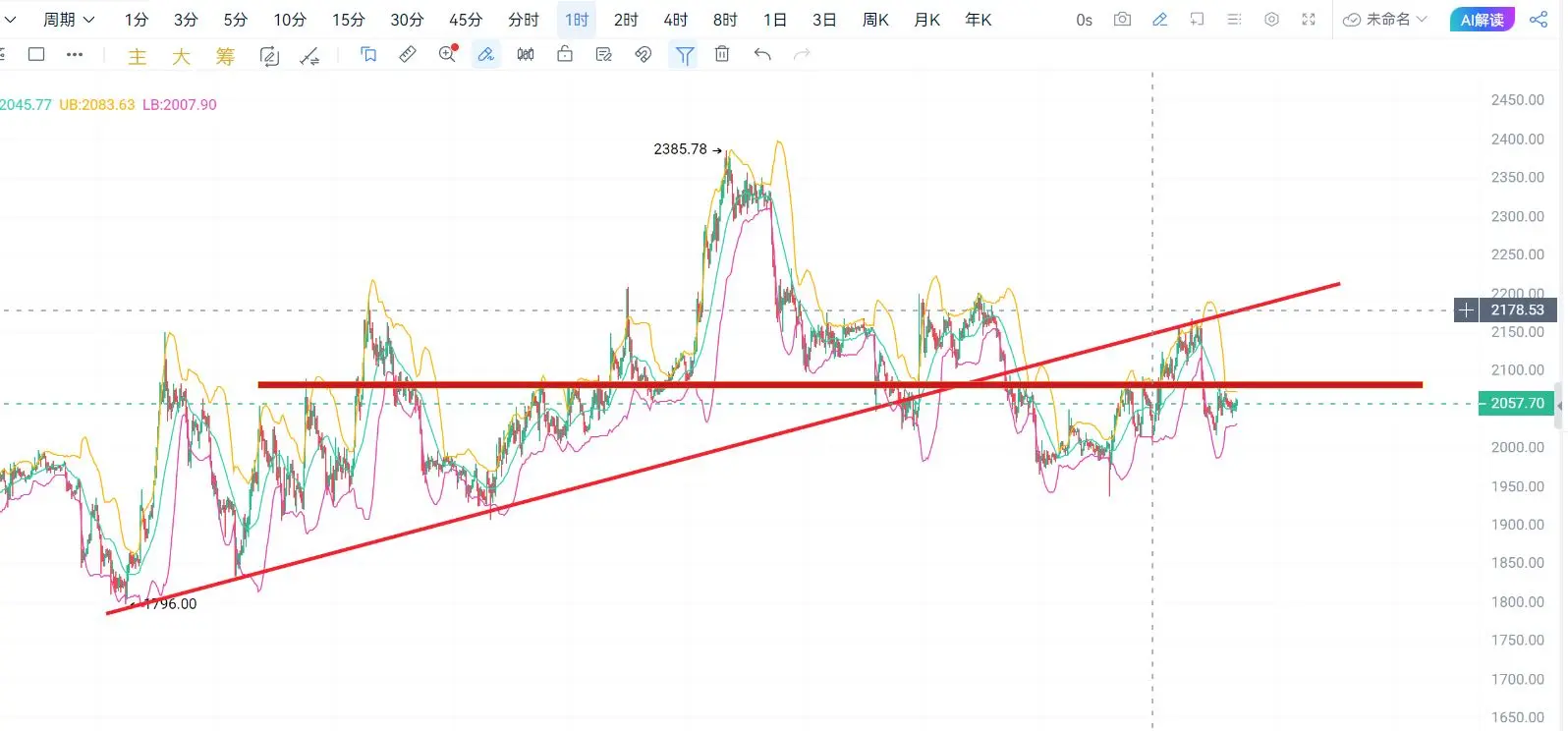This screenshot has width=1568, height=731.
Task: Switch to the 3分 timeframe
Action: (186, 20)
